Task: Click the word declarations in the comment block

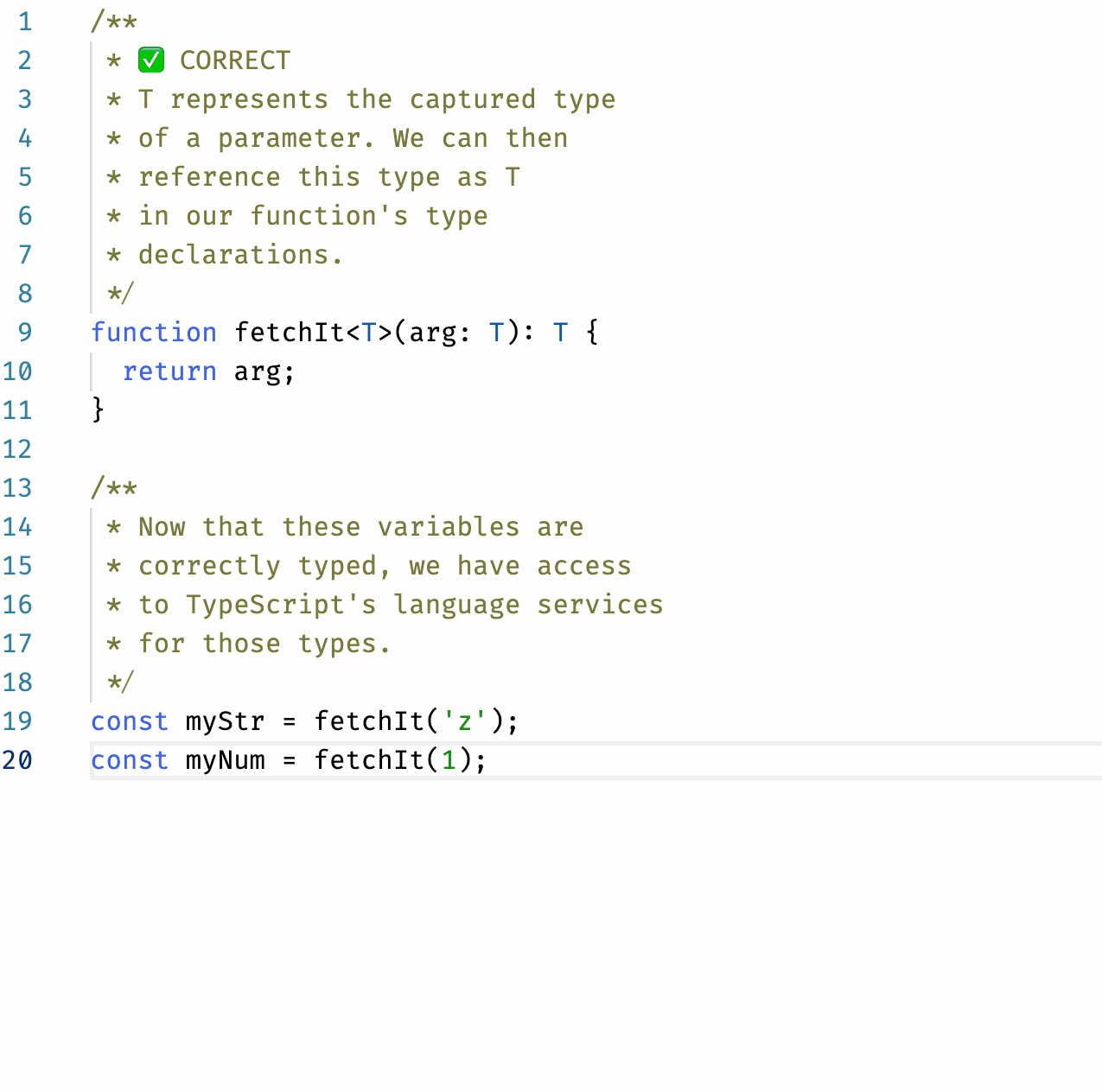Action: 233,254
